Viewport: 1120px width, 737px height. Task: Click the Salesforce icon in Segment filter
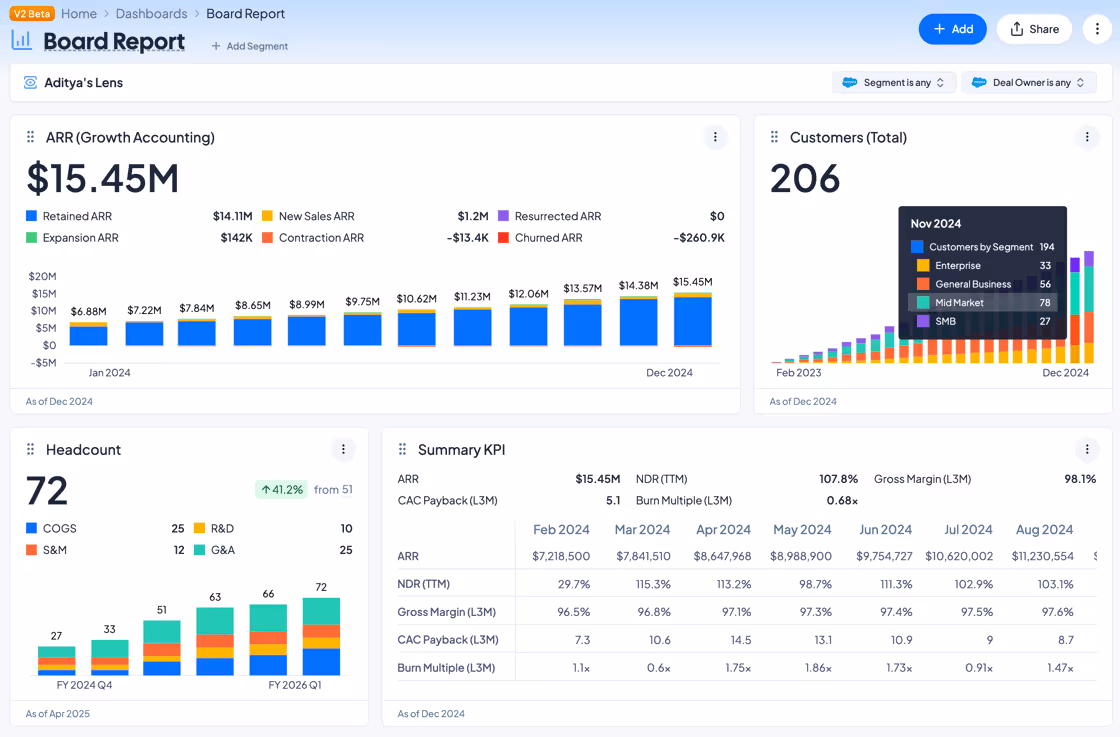click(x=850, y=82)
